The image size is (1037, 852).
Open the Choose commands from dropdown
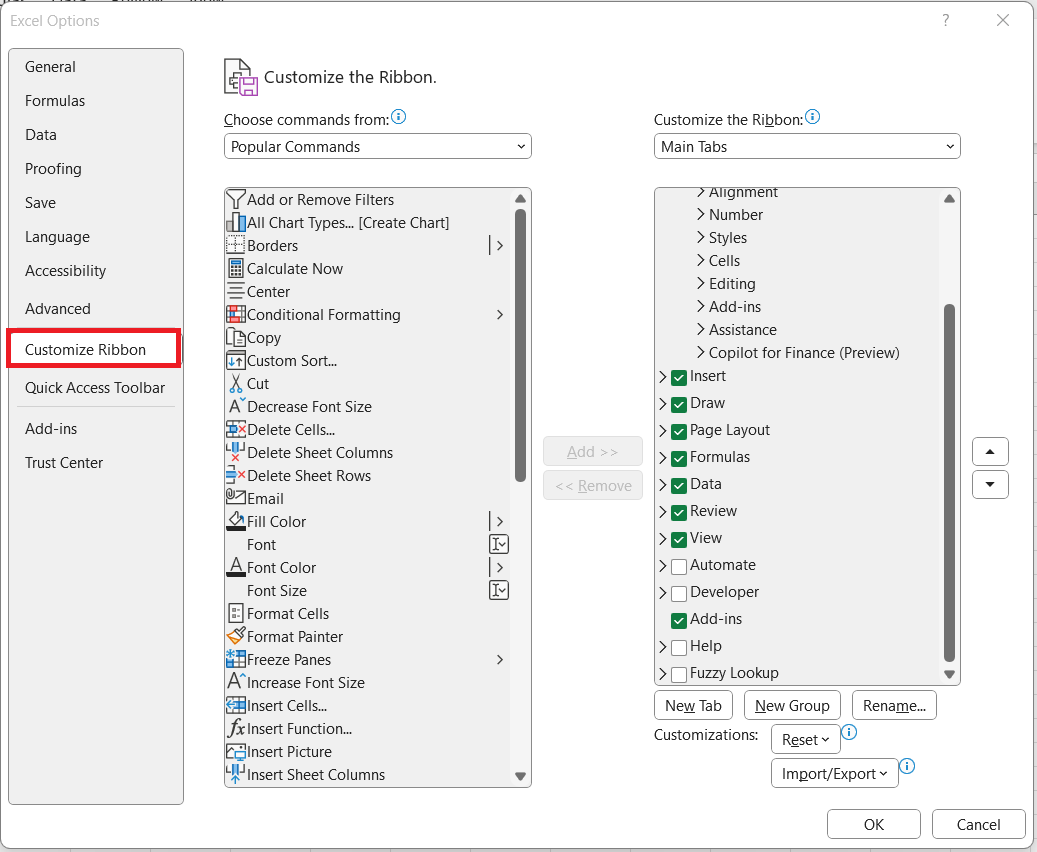[x=378, y=146]
